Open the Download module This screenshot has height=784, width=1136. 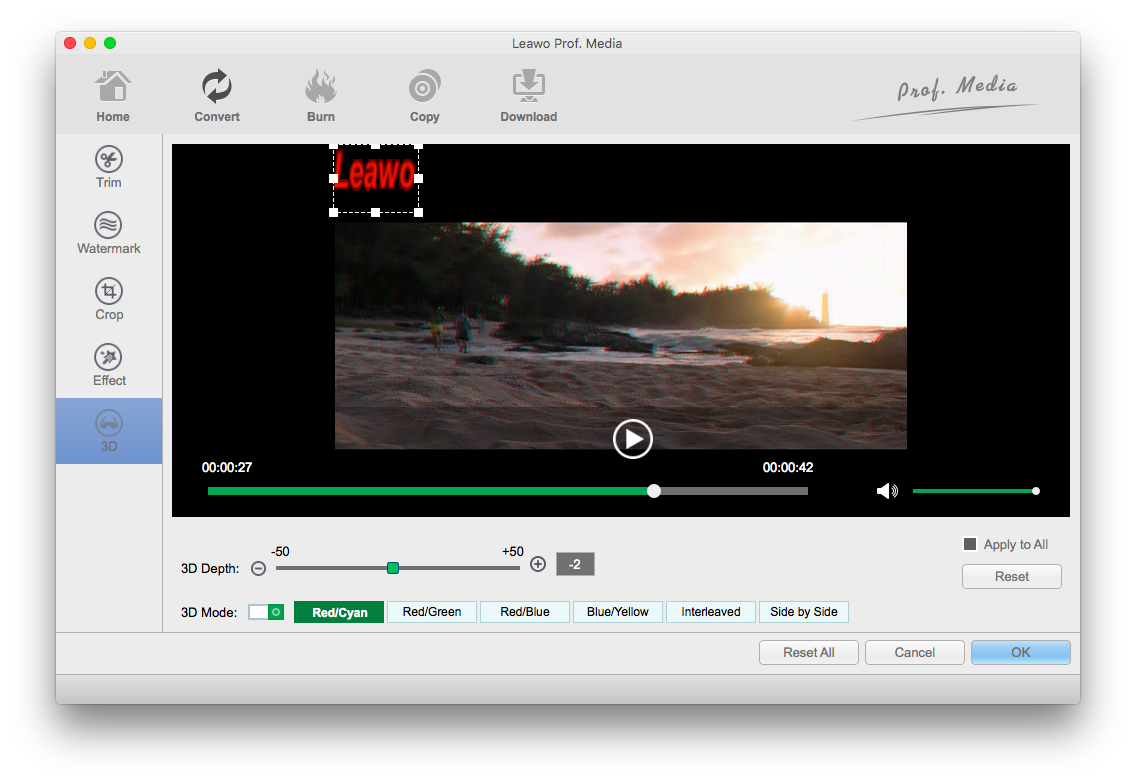coord(529,96)
